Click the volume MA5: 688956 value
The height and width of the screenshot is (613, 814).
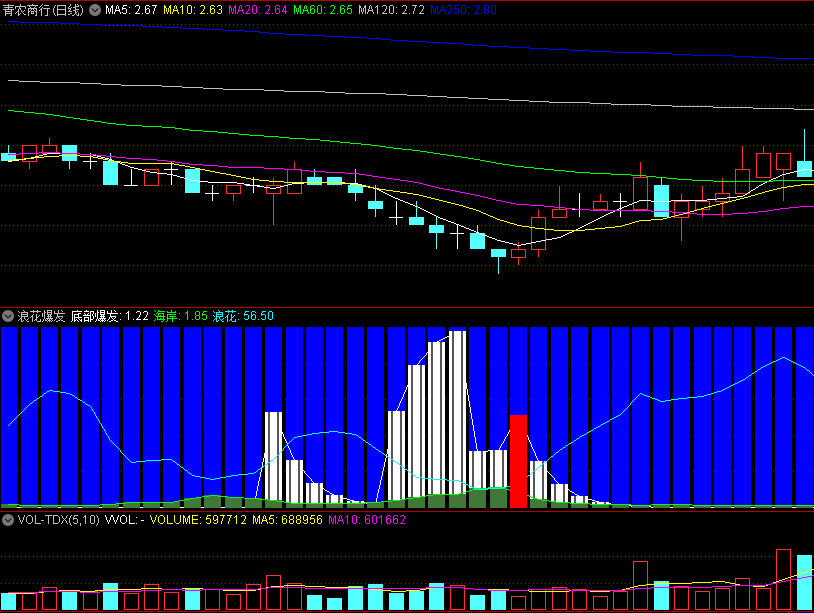[287, 520]
